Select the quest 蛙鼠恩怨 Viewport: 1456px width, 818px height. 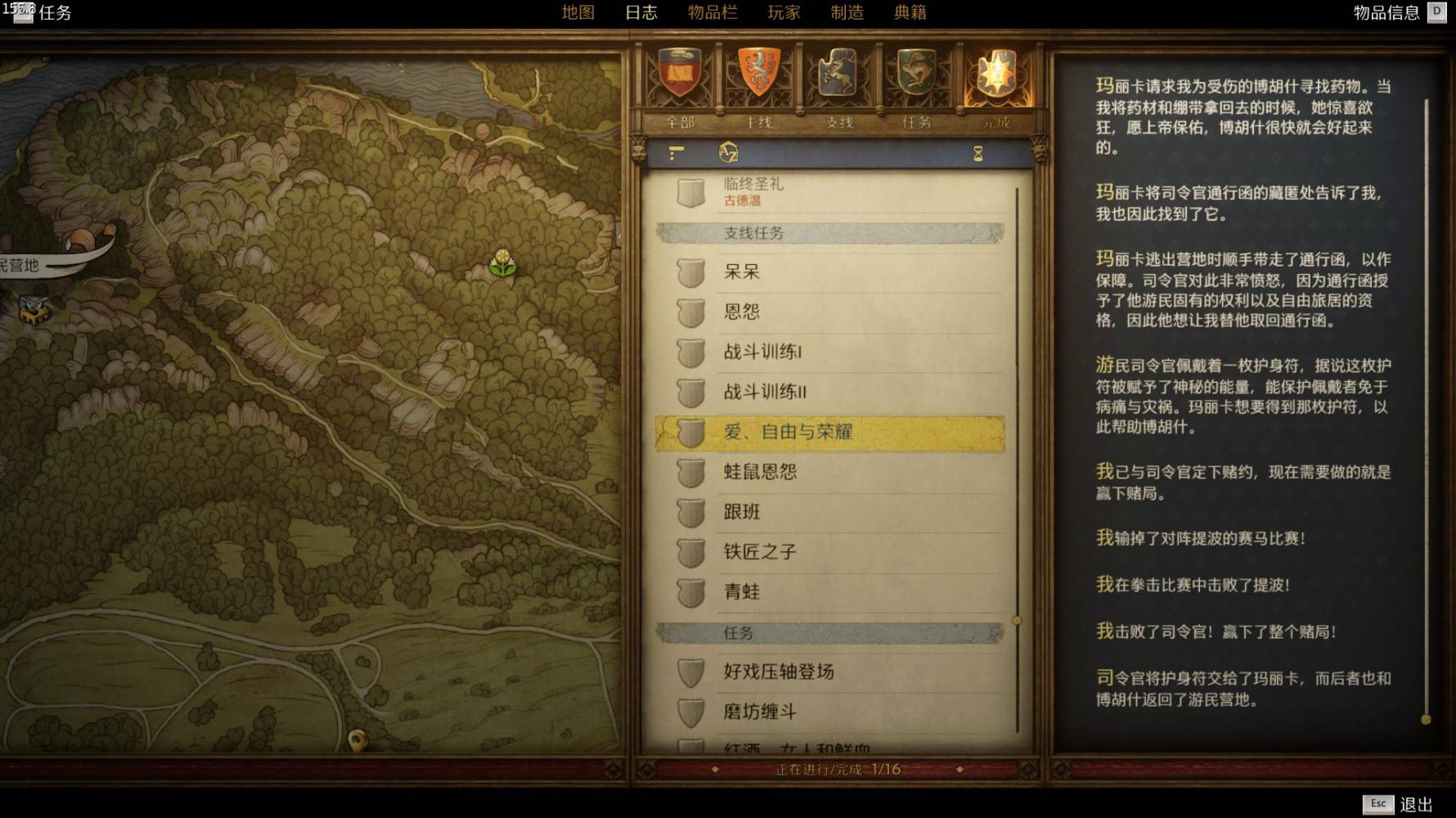point(830,472)
